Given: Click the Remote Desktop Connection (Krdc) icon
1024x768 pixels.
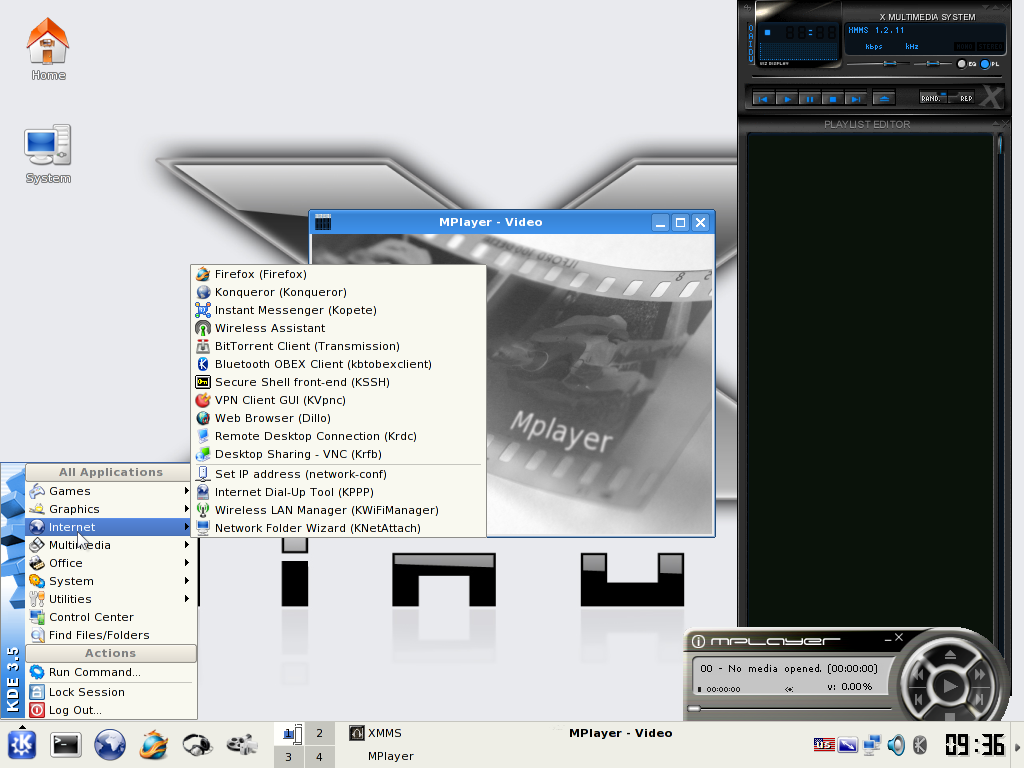Looking at the screenshot, I should [x=203, y=436].
